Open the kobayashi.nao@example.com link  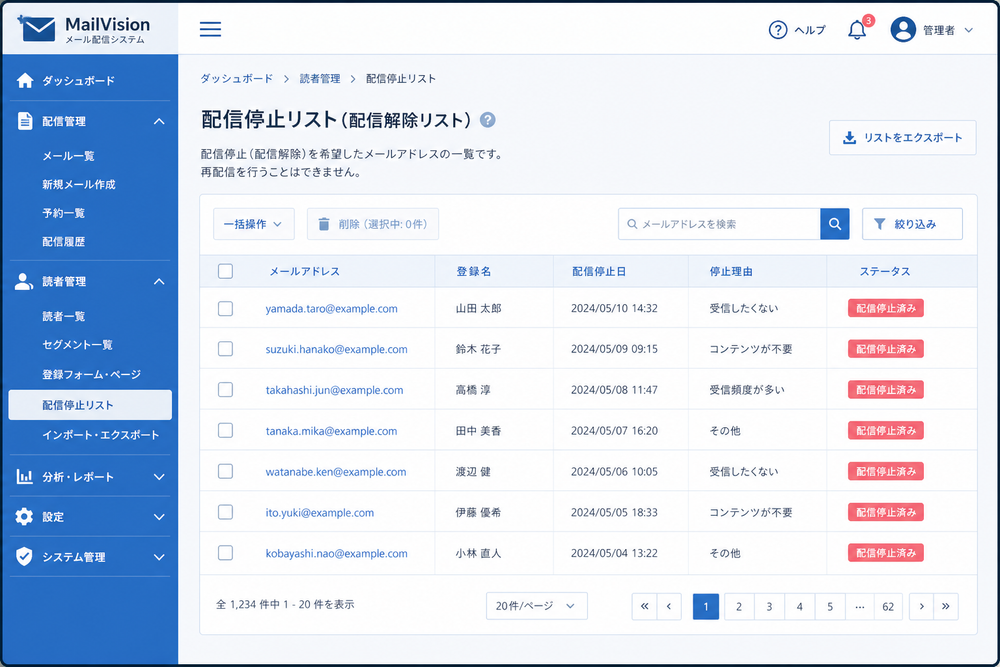click(x=337, y=553)
